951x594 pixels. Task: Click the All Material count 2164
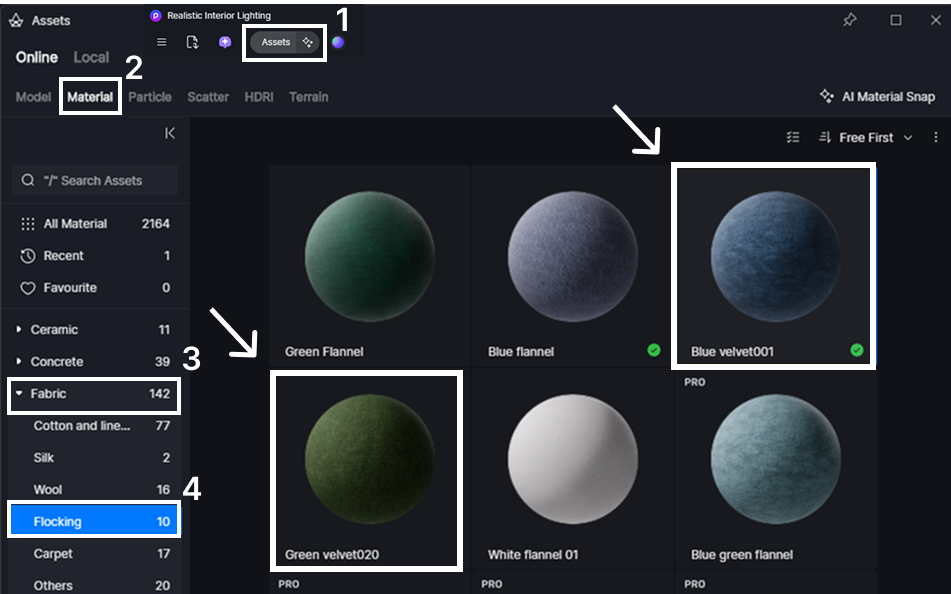pos(156,224)
